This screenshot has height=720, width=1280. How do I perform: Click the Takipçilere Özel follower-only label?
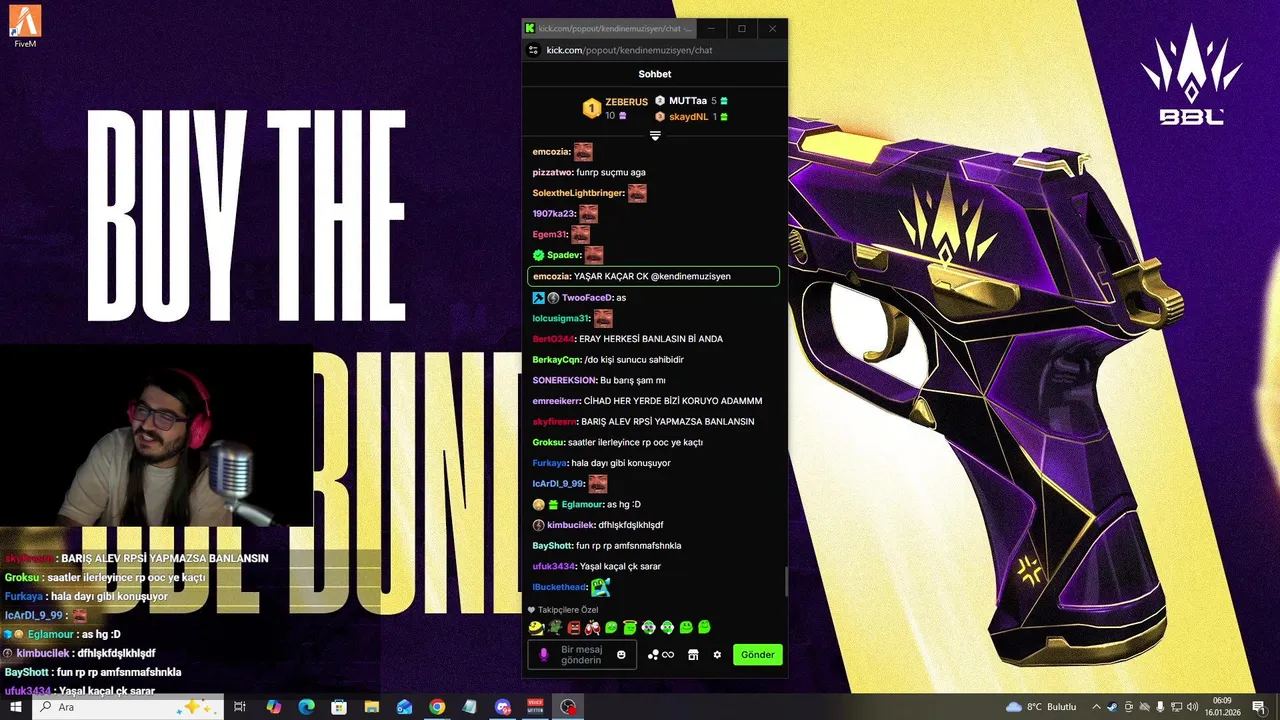(x=567, y=609)
